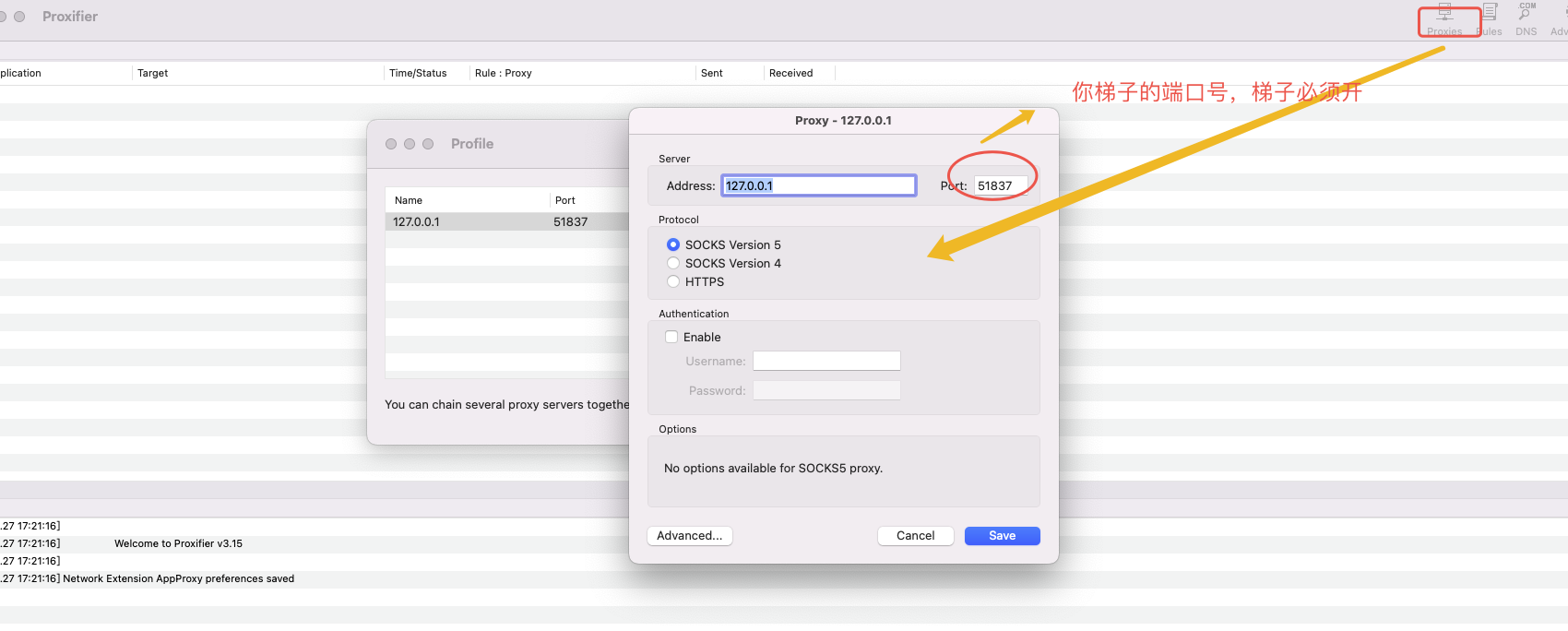Select SOCKS Version 4 protocol
1568x631 pixels.
(673, 263)
